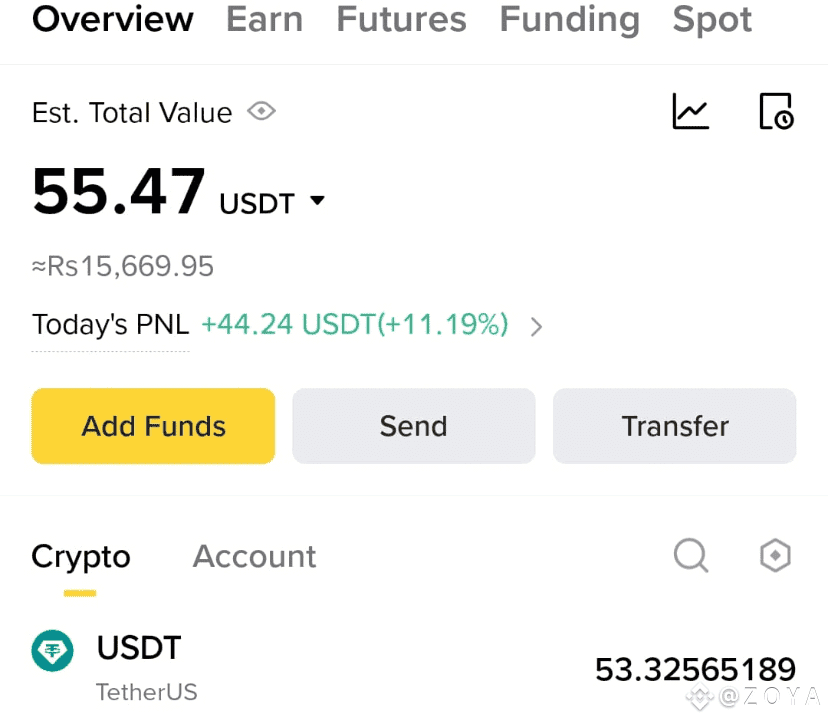This screenshot has width=828, height=722.
Task: Tap the Transfer button
Action: (x=674, y=426)
